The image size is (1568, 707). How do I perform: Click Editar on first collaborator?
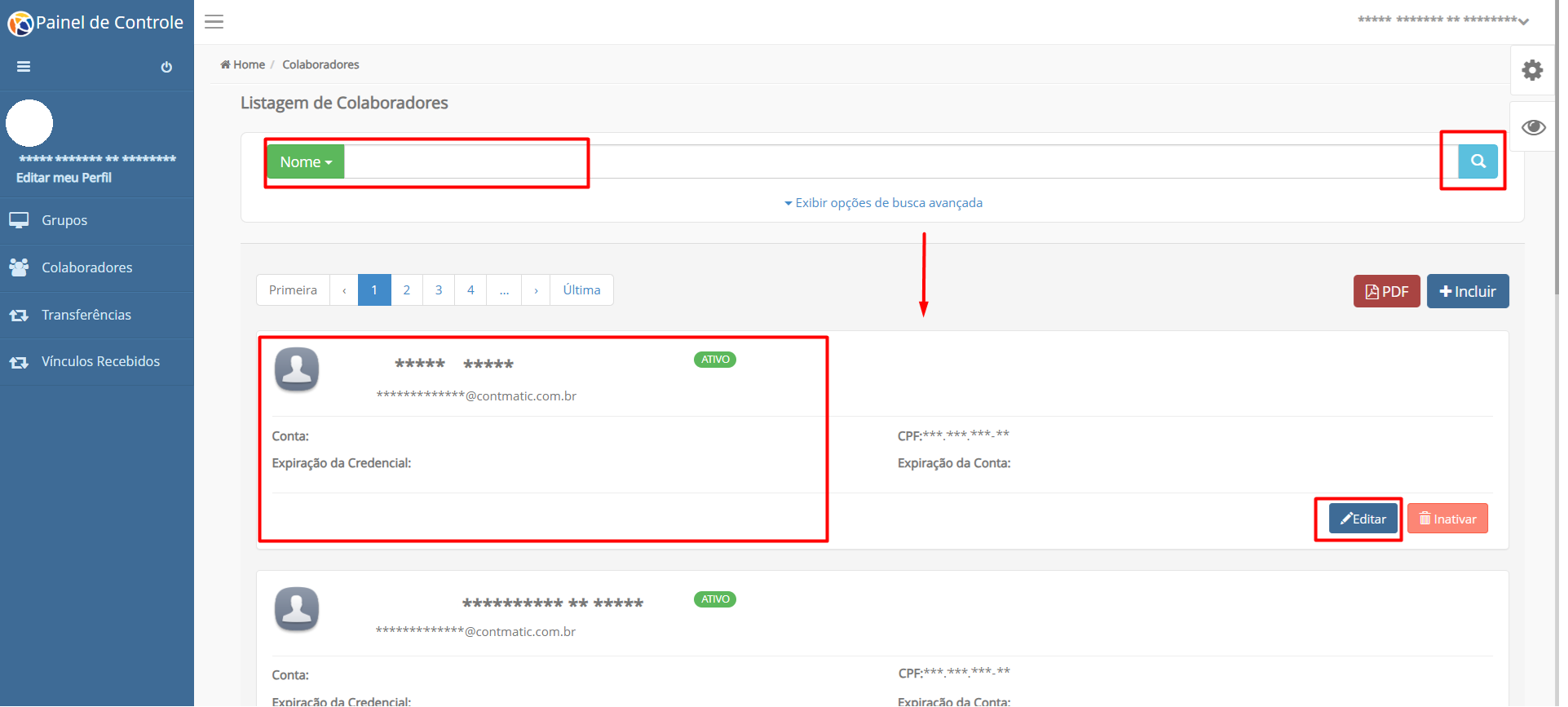1363,519
